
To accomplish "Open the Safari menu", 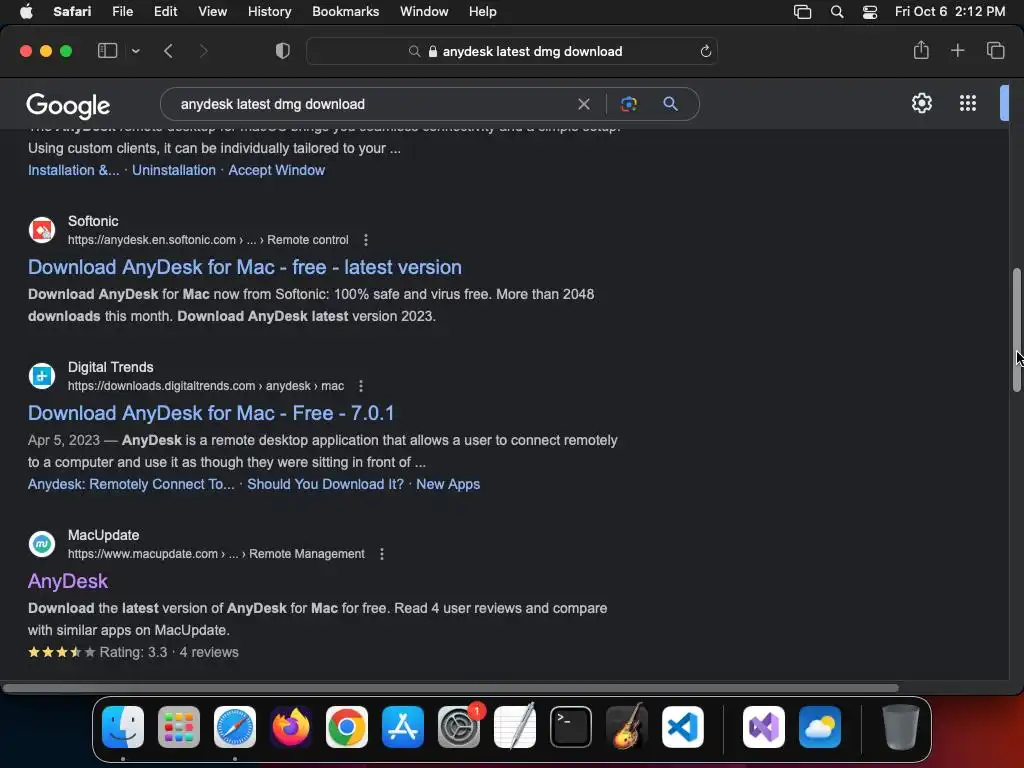I will [x=72, y=11].
